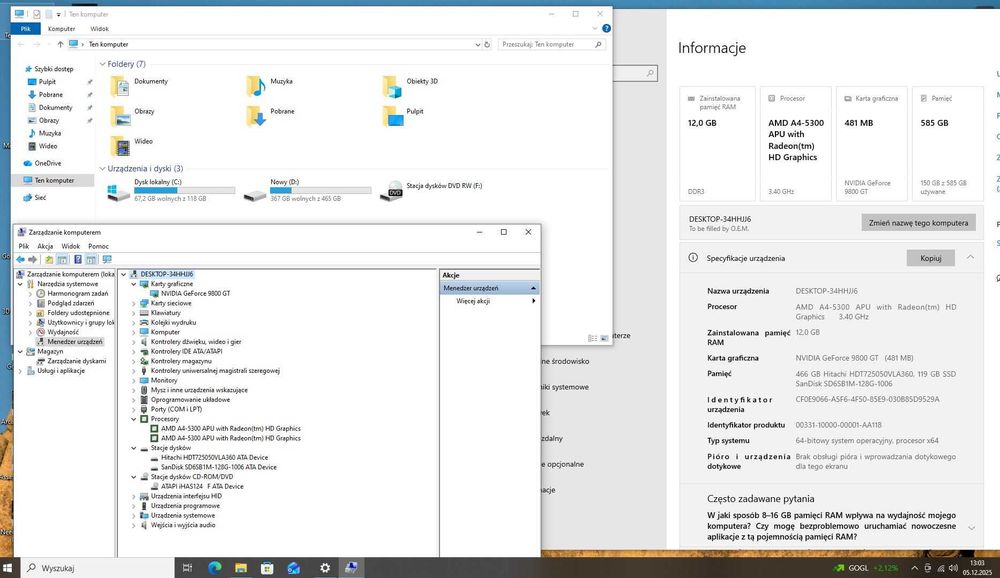Collapse Foldery (7) group in Explorer
Viewport: 1000px width, 578px height.
coord(102,64)
